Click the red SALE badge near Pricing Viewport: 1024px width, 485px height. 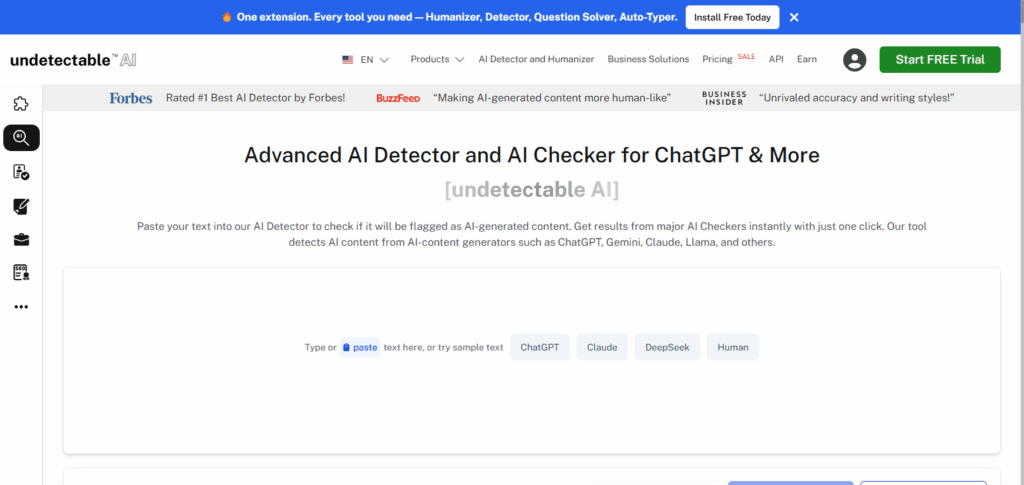coord(746,57)
